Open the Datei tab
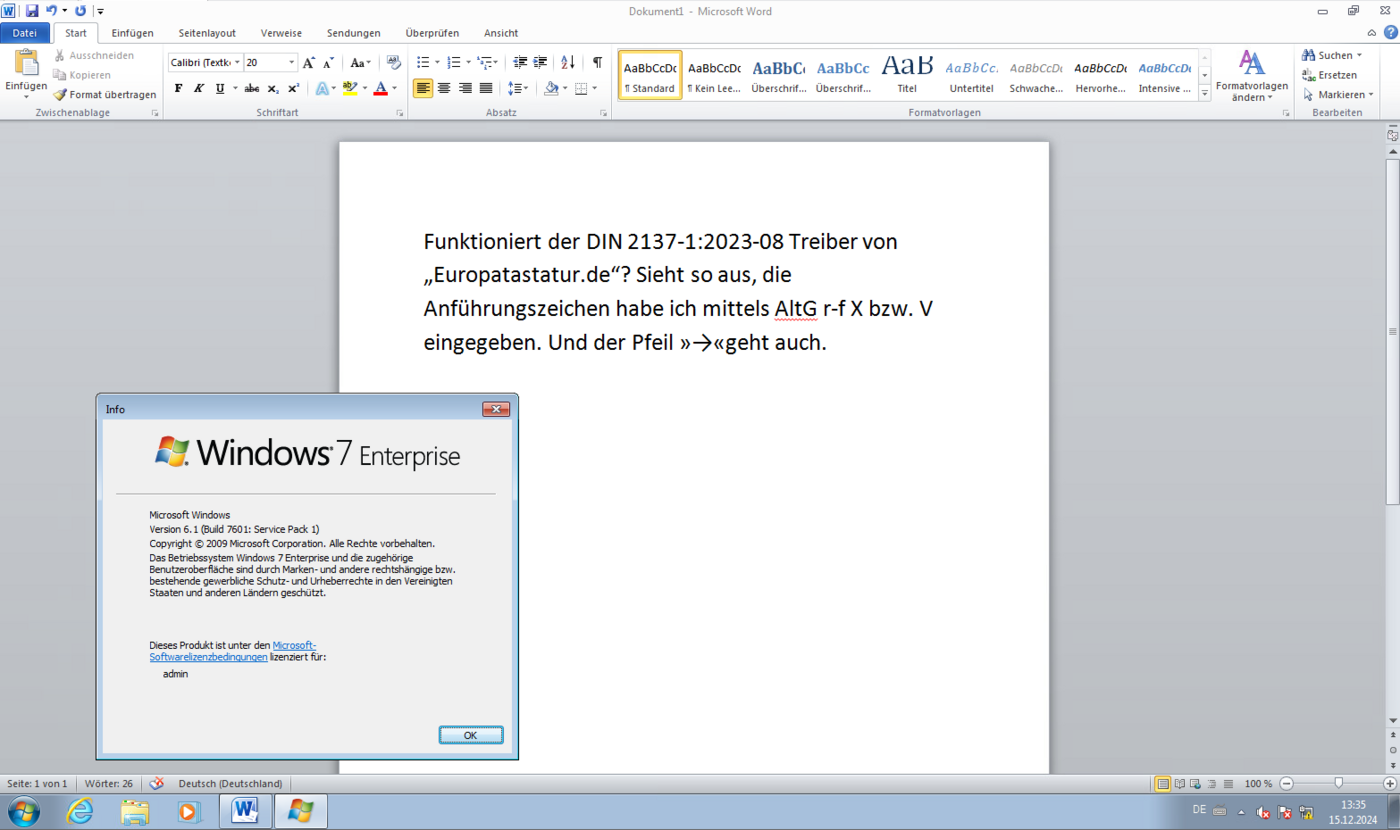 (24, 33)
